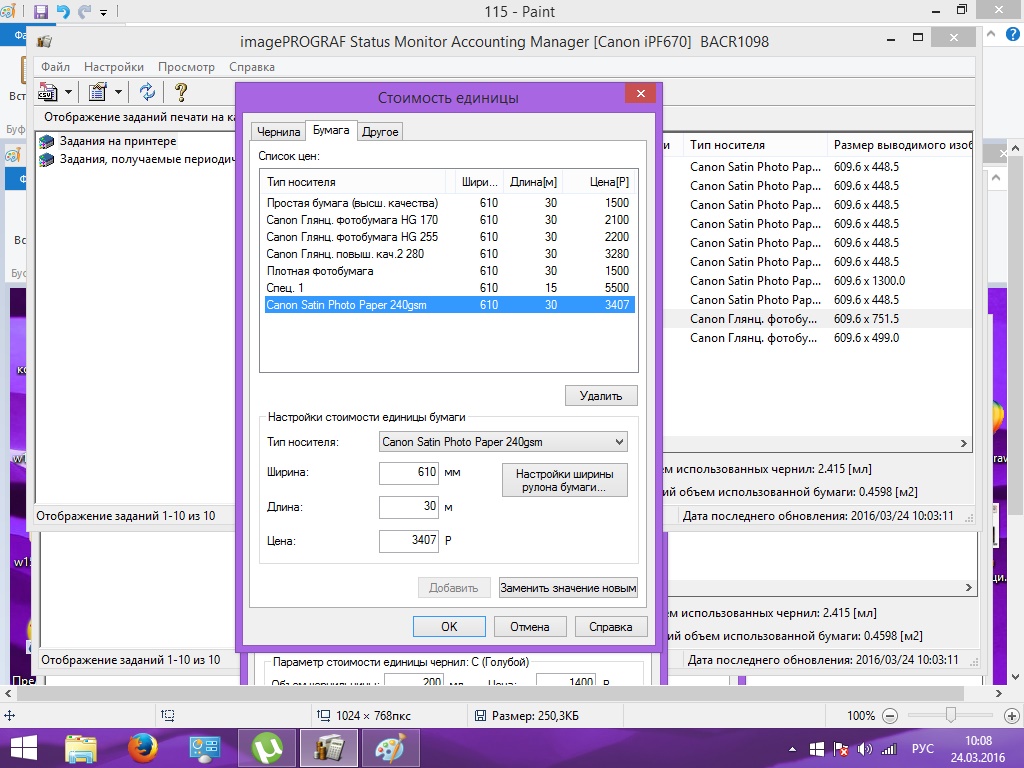Click the Paint palette icon in the taskbar

tap(390, 748)
